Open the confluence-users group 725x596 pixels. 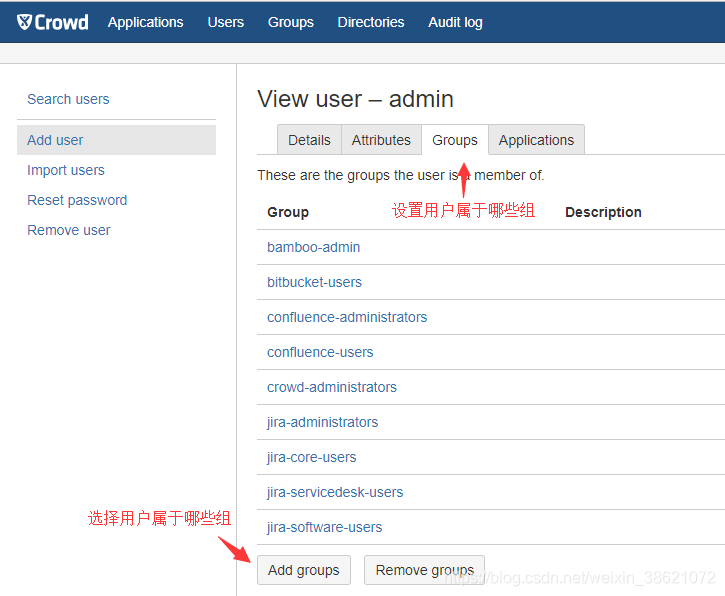pyautogui.click(x=320, y=352)
